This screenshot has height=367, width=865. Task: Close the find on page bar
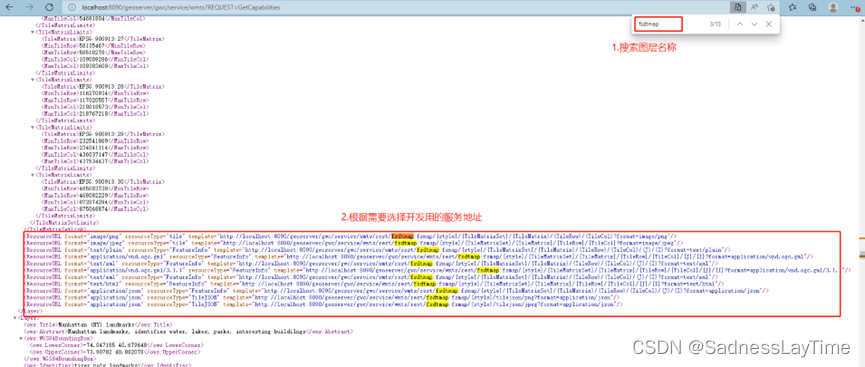click(x=768, y=24)
